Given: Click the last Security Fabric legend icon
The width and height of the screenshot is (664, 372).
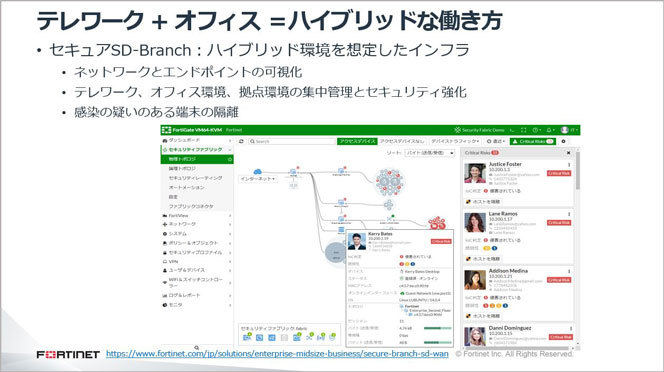Looking at the screenshot, I should click(x=332, y=337).
